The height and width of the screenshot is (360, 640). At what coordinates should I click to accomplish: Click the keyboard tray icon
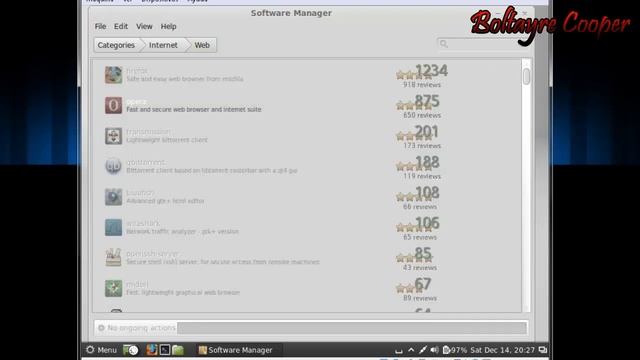399,351
